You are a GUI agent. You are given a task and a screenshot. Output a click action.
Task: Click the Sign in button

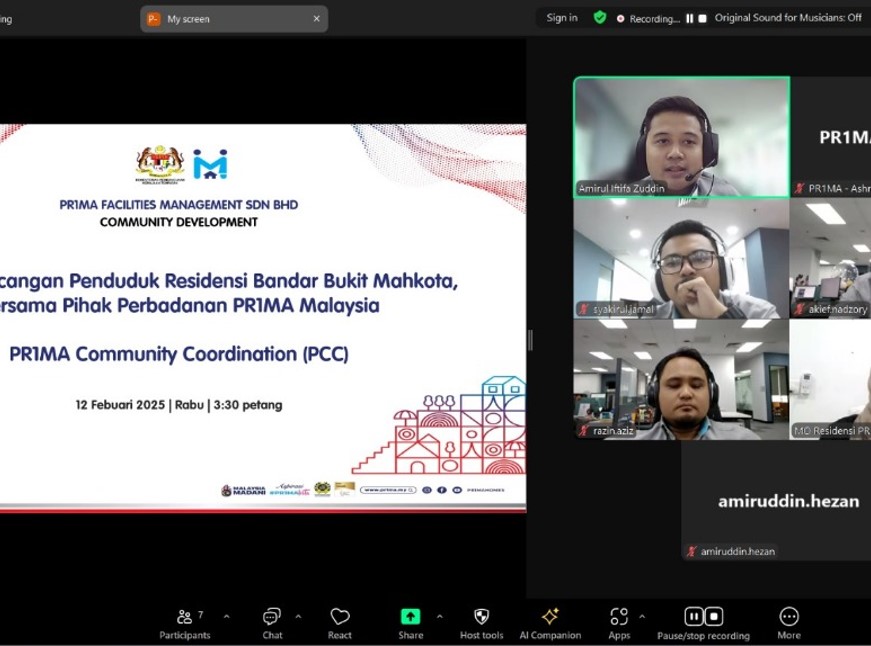[x=562, y=18]
